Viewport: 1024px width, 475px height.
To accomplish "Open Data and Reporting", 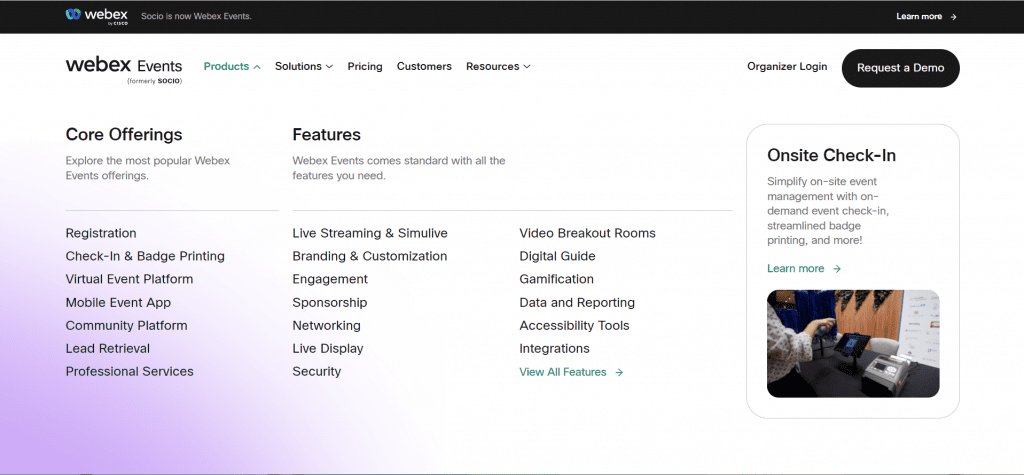I will point(577,303).
